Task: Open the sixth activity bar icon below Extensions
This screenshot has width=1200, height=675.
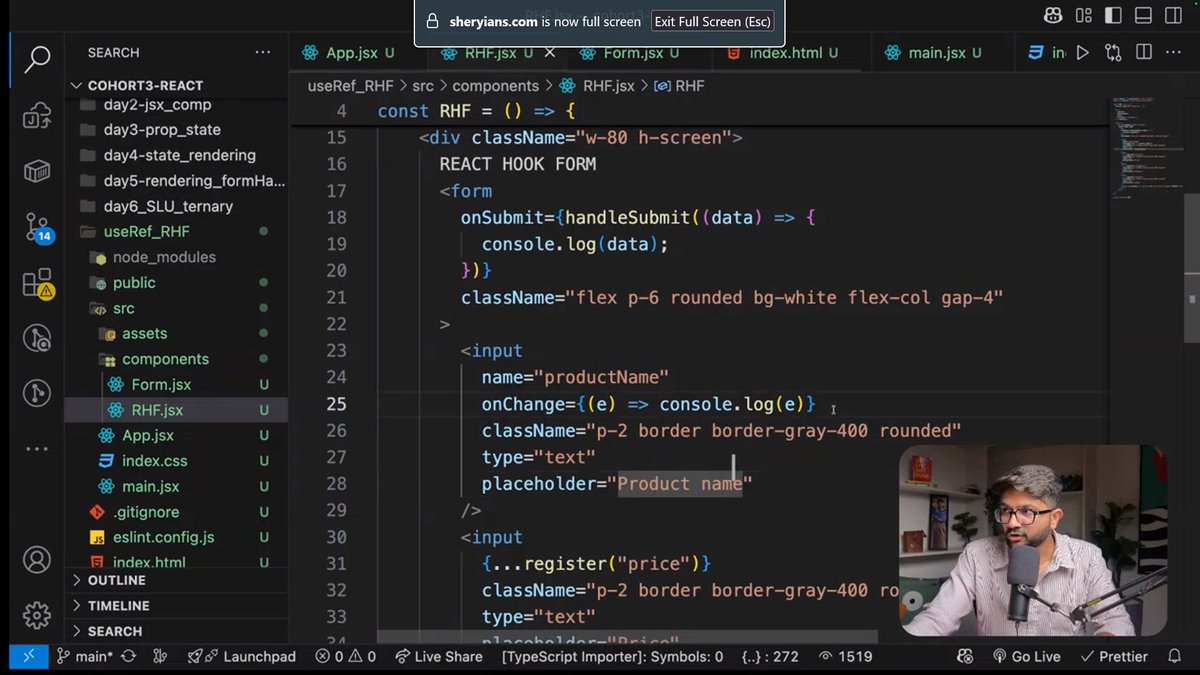Action: click(x=37, y=340)
